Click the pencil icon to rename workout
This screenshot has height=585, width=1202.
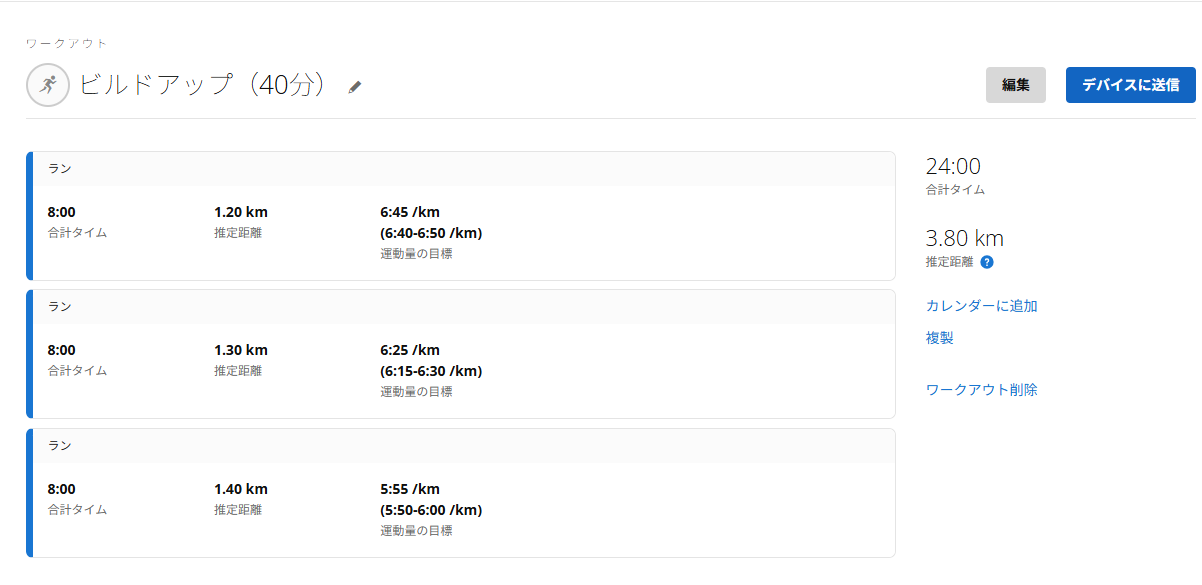pyautogui.click(x=355, y=87)
